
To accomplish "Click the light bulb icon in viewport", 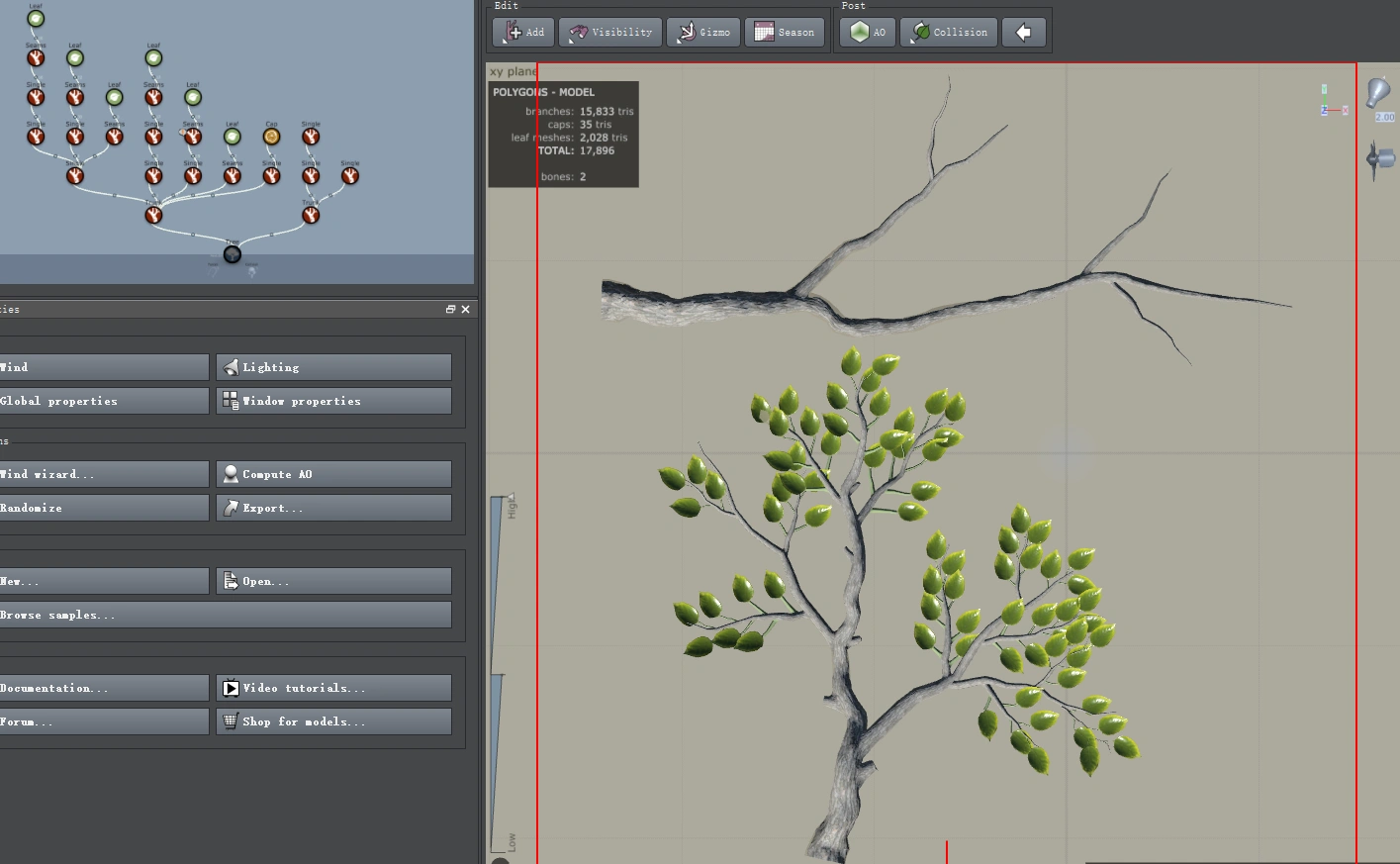I will (x=1378, y=92).
